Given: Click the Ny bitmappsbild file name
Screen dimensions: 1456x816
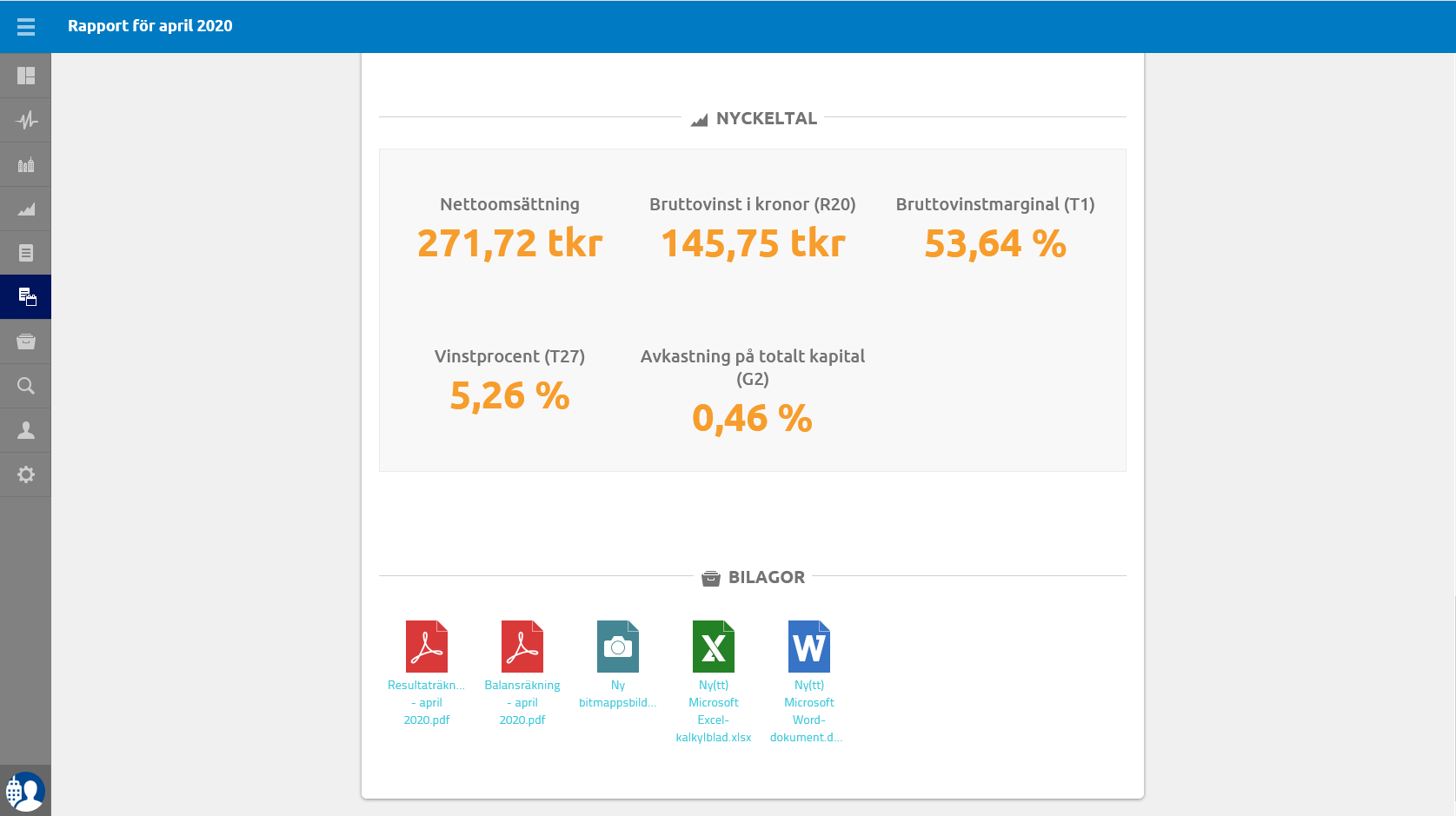Looking at the screenshot, I should pos(618,694).
